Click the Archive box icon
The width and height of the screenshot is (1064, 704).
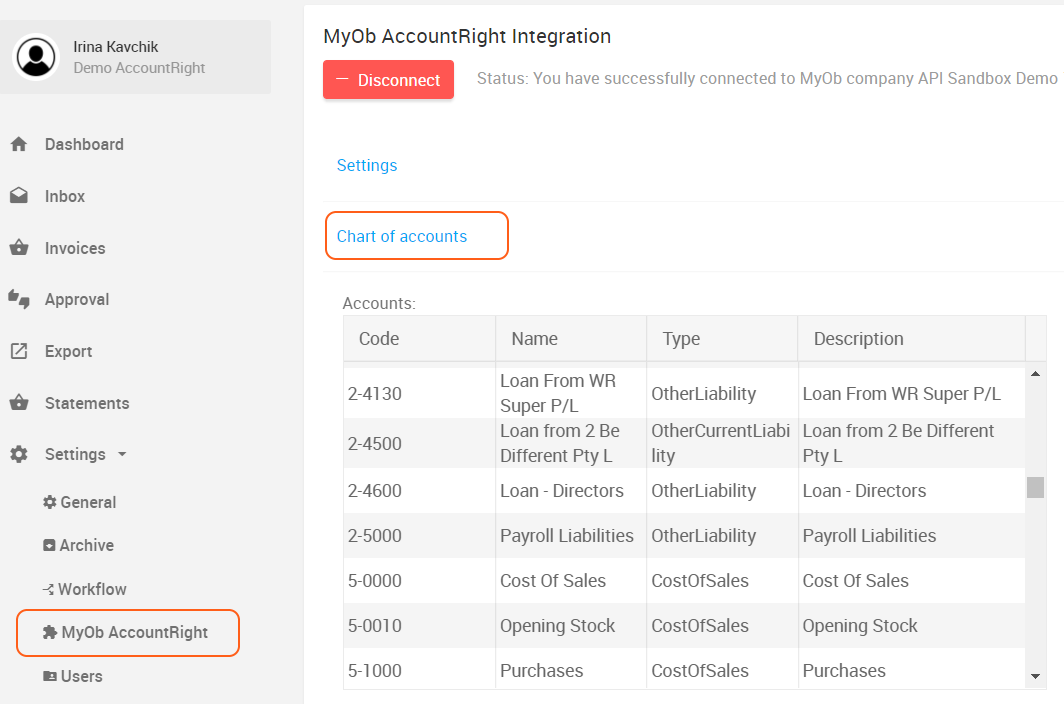tap(50, 545)
